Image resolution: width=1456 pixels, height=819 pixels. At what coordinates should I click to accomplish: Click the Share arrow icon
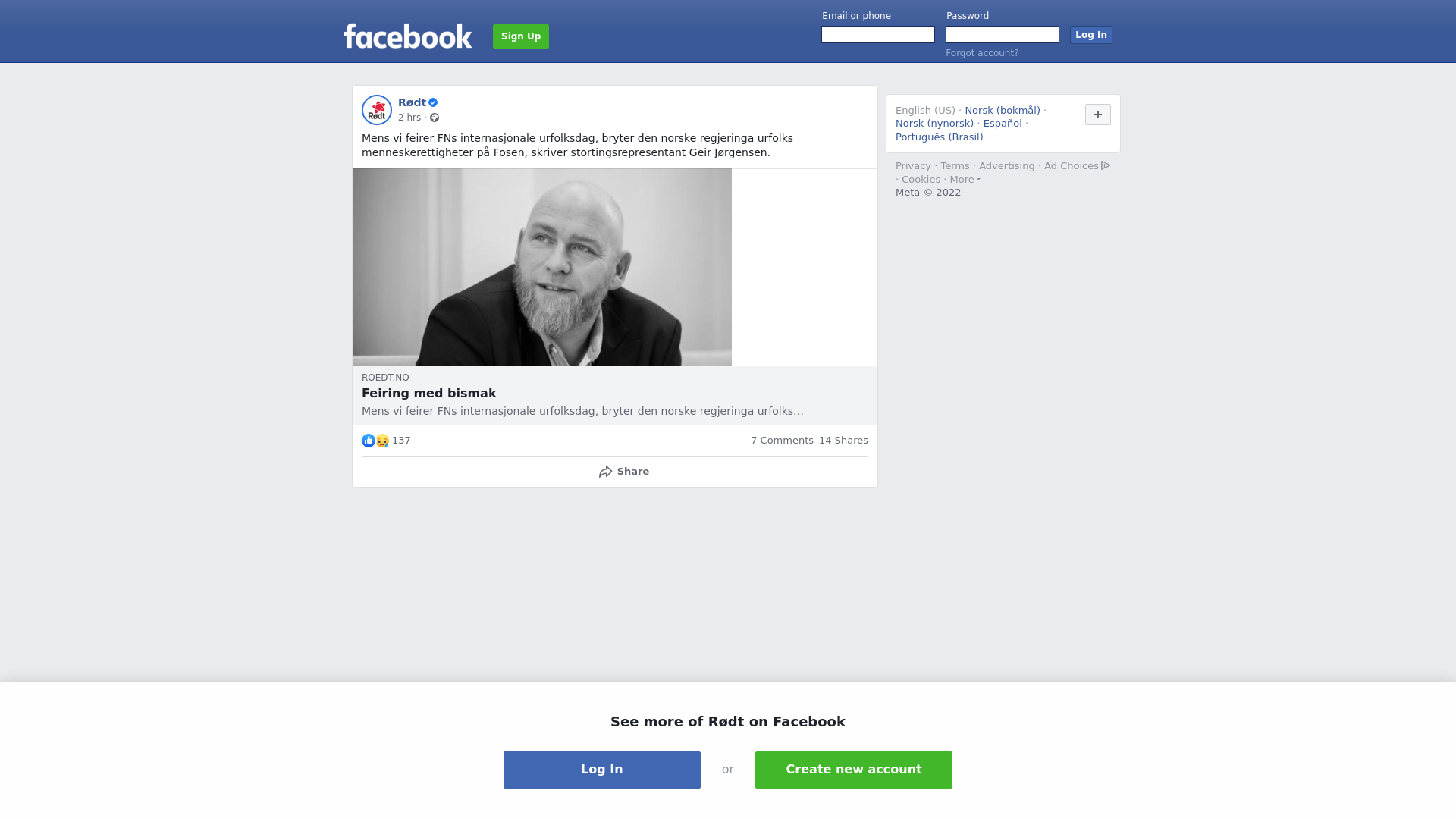[x=606, y=472]
